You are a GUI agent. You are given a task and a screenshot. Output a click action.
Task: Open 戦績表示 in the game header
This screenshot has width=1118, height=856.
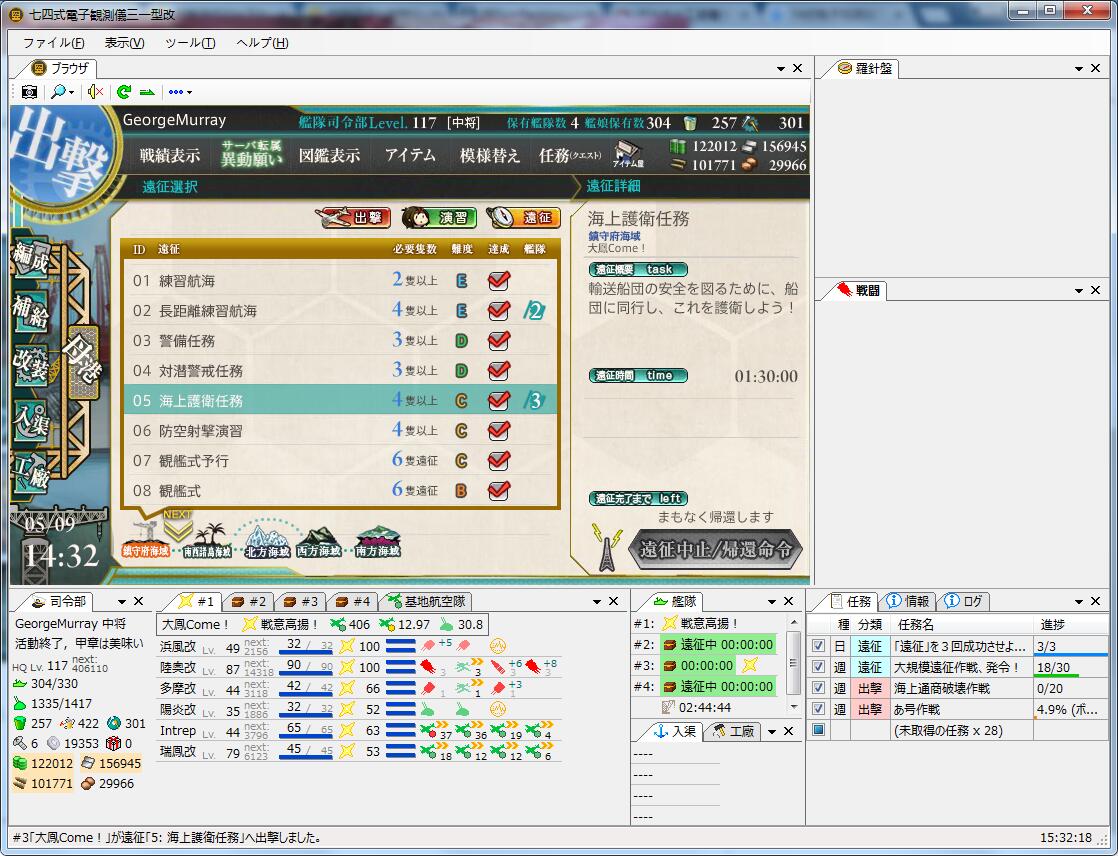(169, 155)
